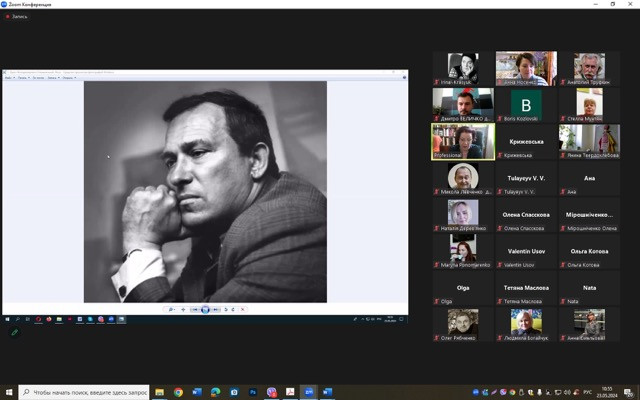Click the red recording indicator "Запись"
This screenshot has width=640, height=400.
click(17, 17)
